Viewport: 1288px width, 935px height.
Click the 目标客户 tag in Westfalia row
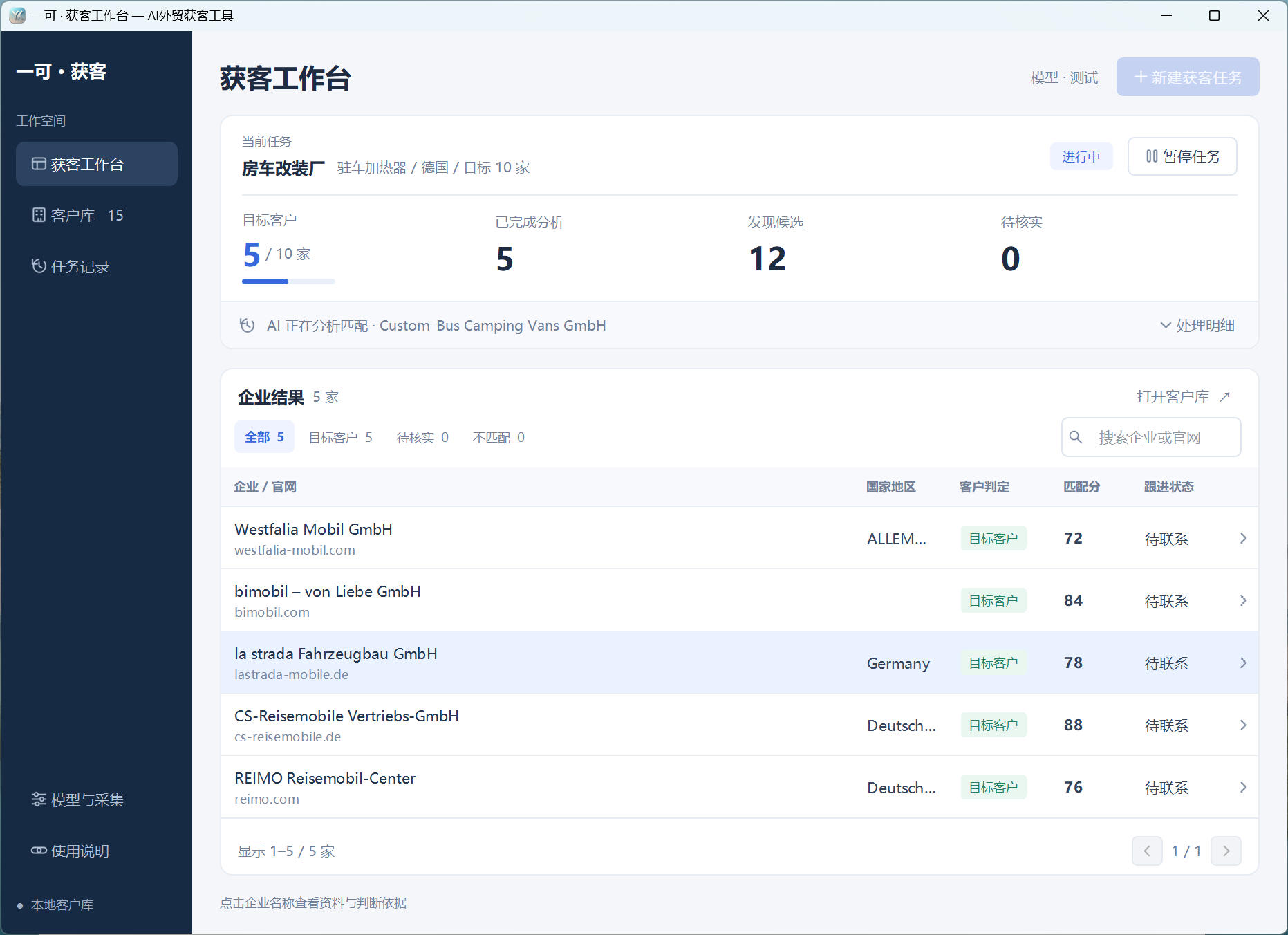[x=993, y=538]
